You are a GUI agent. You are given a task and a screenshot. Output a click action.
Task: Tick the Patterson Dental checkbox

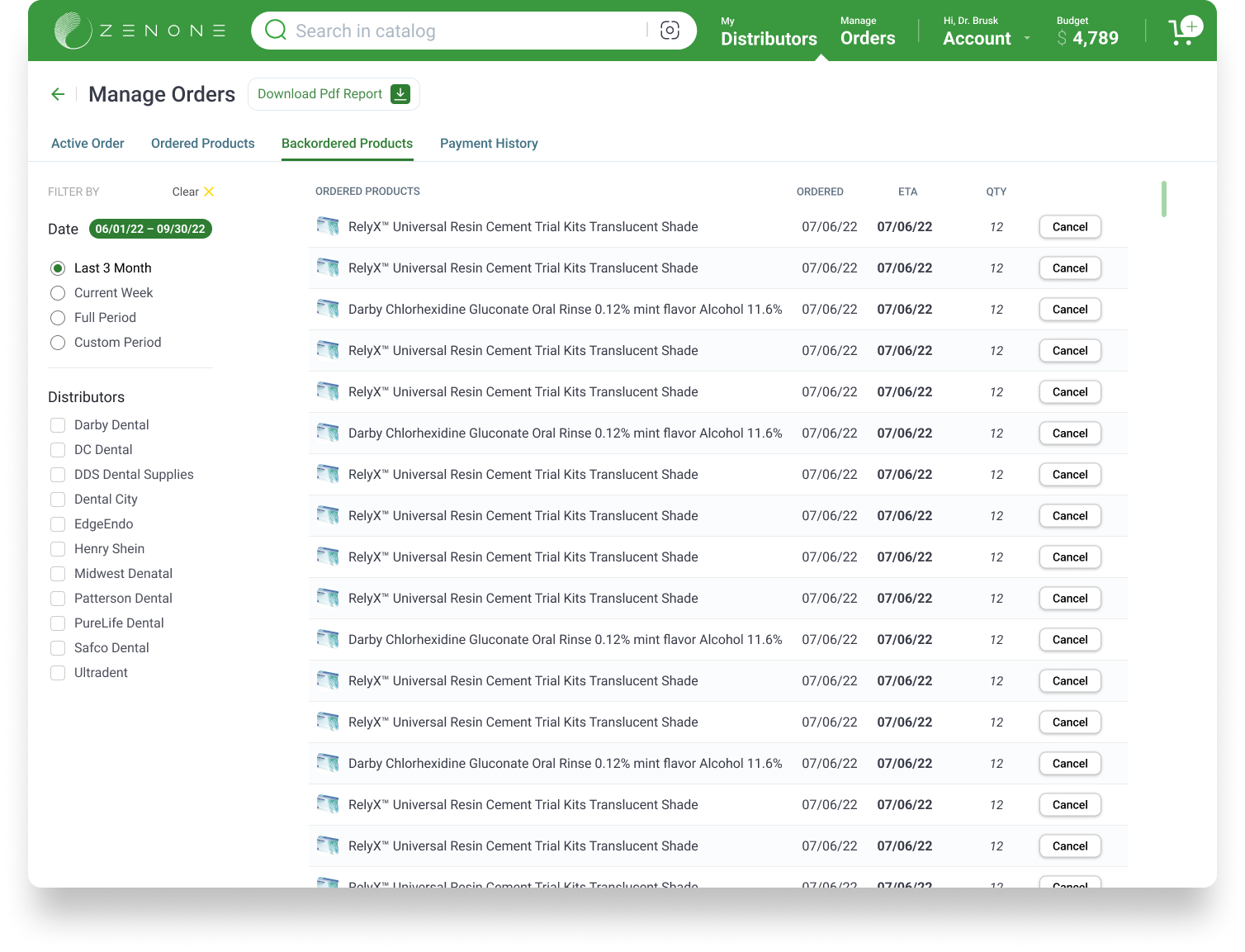point(58,599)
